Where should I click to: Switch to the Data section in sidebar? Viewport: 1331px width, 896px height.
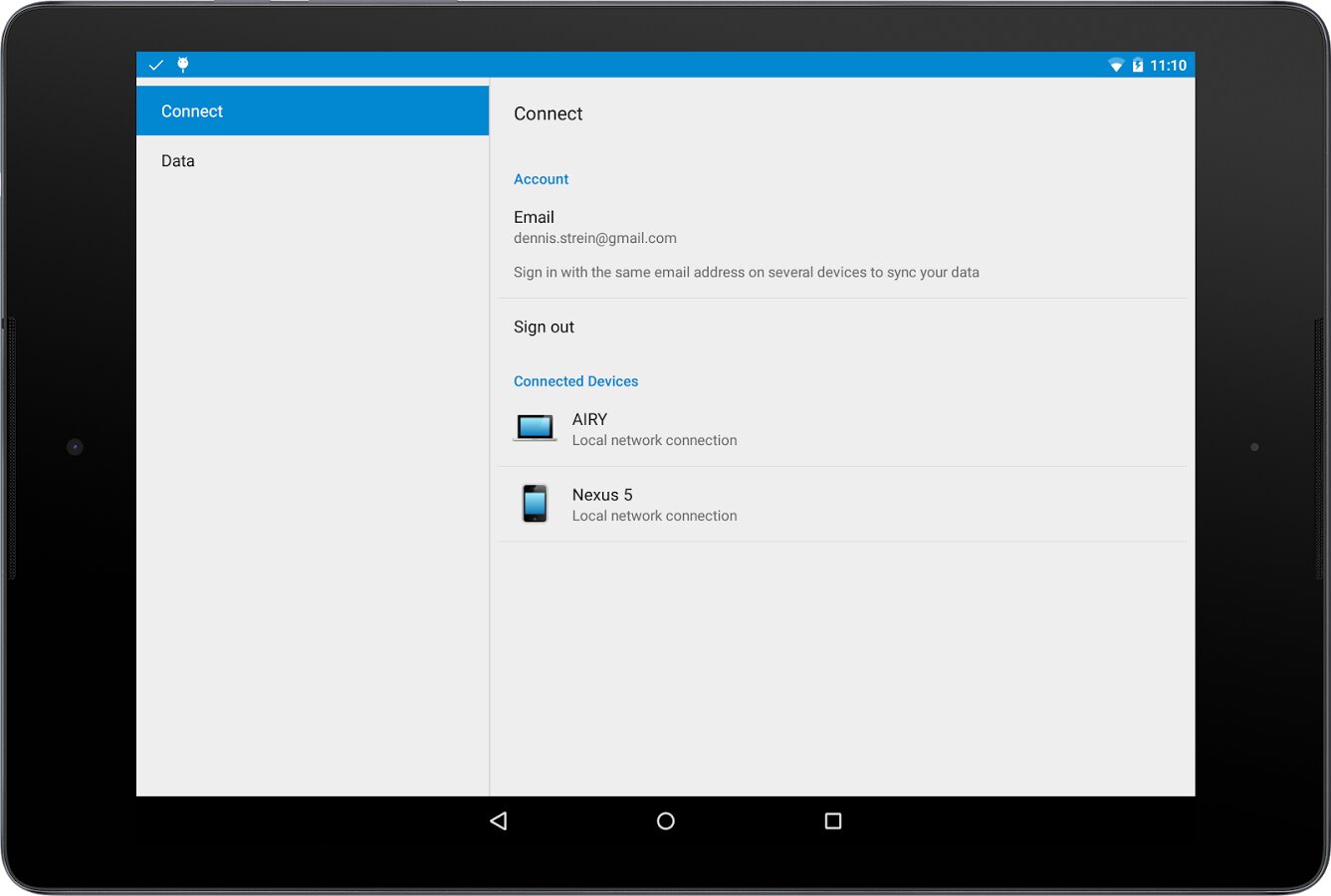pyautogui.click(x=178, y=161)
